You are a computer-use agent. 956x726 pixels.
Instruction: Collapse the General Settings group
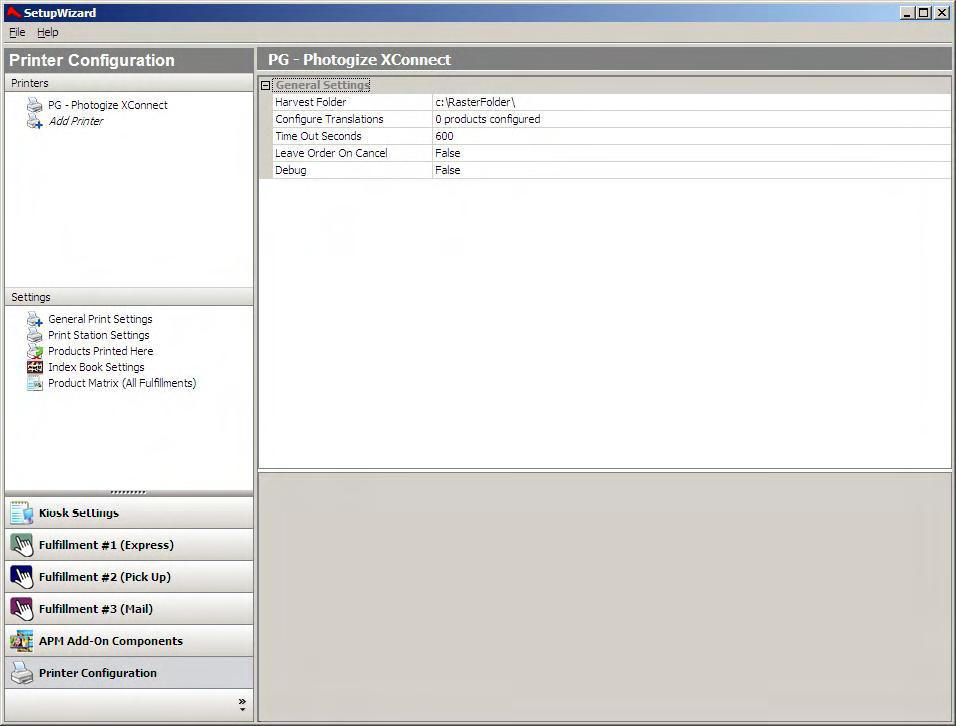pos(265,85)
